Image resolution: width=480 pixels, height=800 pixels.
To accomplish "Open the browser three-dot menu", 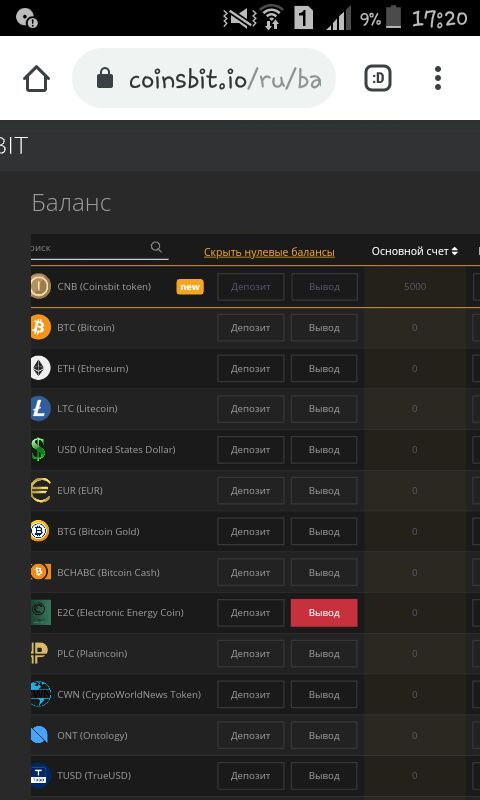I will coord(437,78).
